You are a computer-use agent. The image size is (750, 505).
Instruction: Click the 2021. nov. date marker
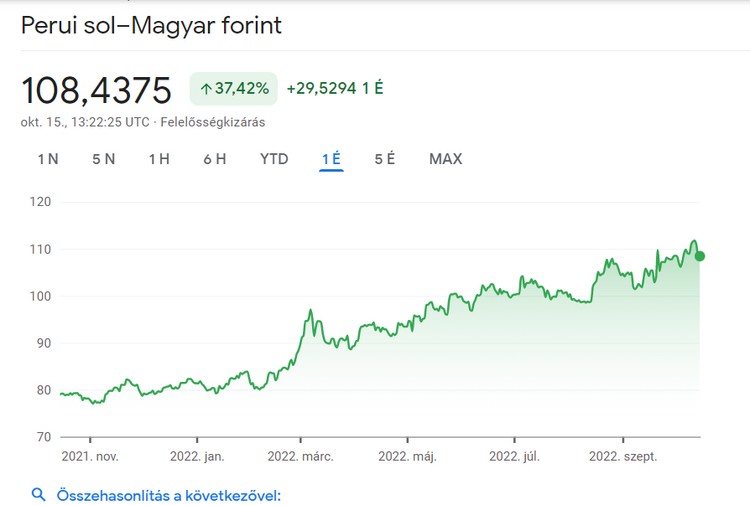pyautogui.click(x=90, y=457)
